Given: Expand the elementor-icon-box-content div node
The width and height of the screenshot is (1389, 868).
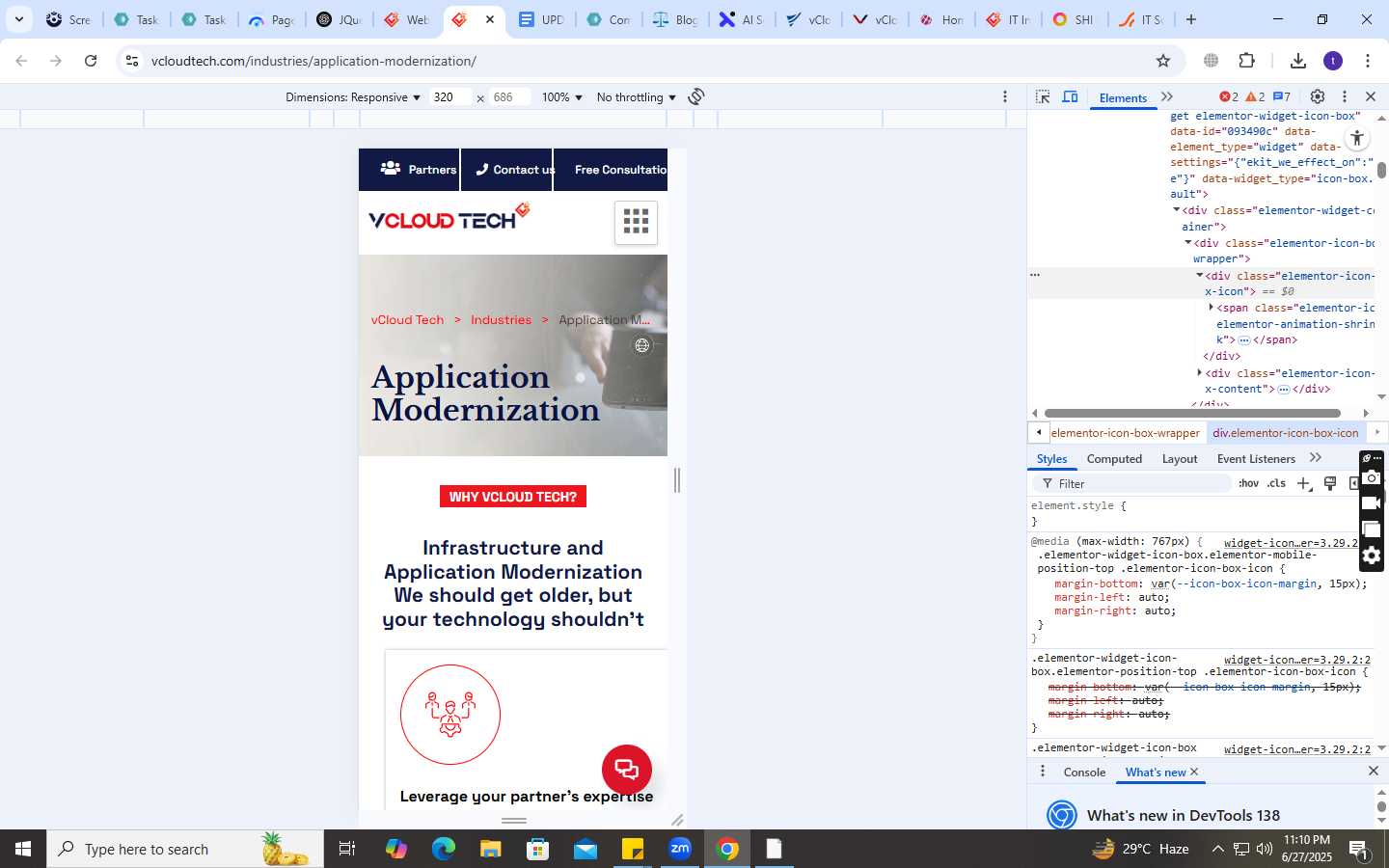Looking at the screenshot, I should (1200, 373).
